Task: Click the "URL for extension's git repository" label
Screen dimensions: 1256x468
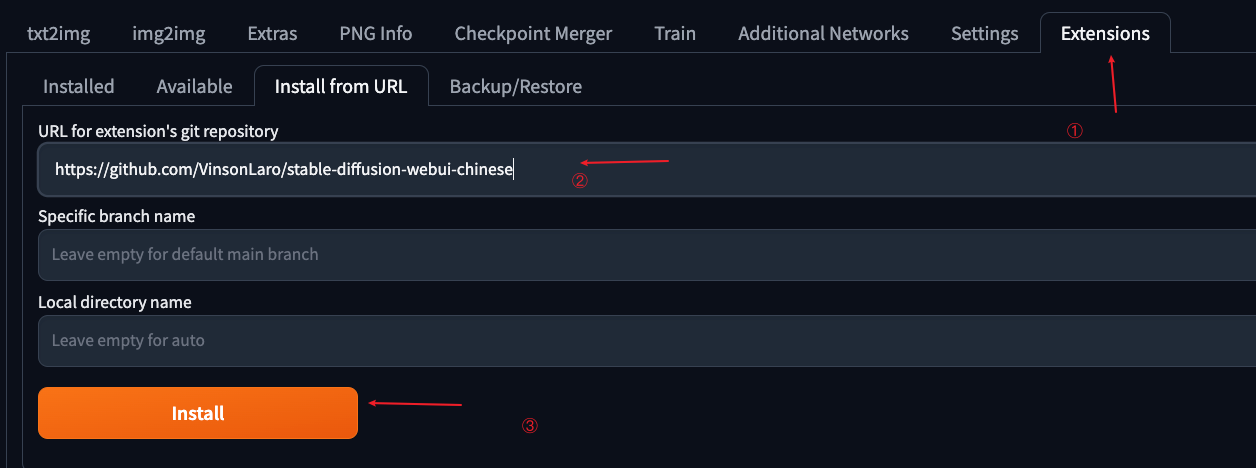Action: pyautogui.click(x=158, y=131)
